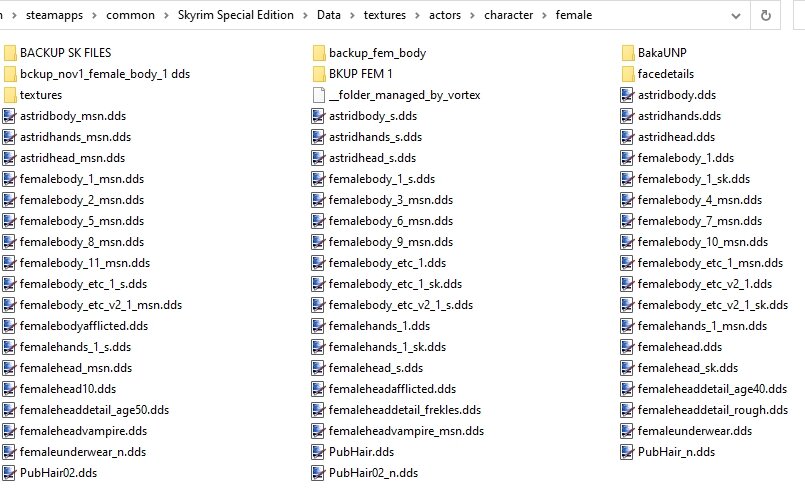Screen dimensions: 805x491
Task: Select the femaleunderwear.dds file icon
Action: point(627,431)
